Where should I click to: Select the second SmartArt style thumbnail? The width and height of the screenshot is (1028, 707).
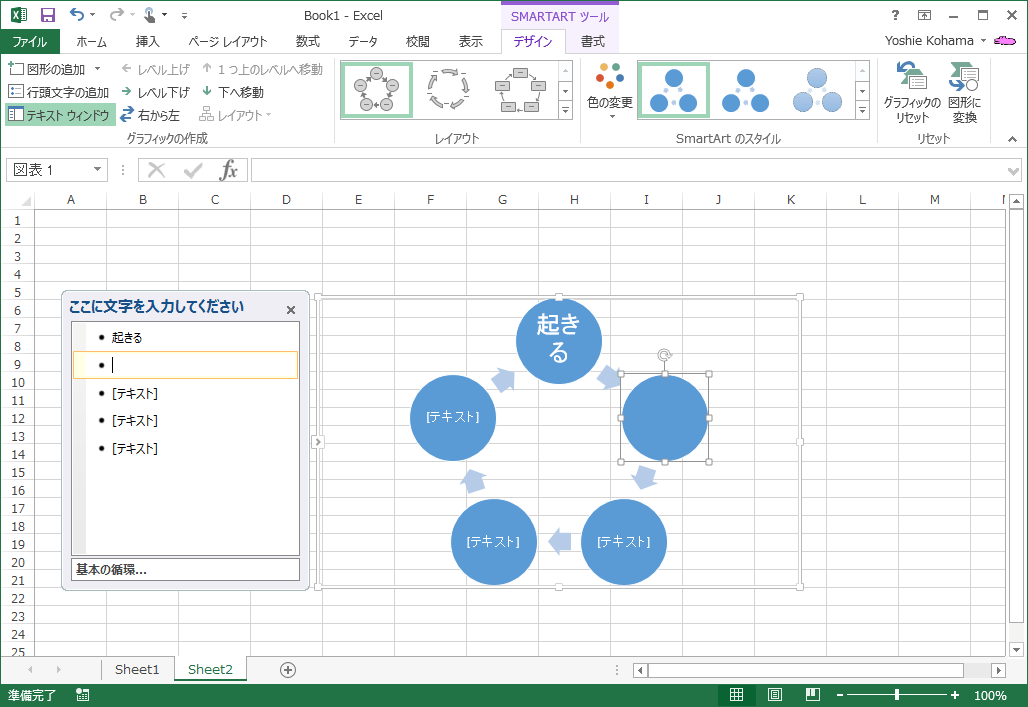pos(746,91)
